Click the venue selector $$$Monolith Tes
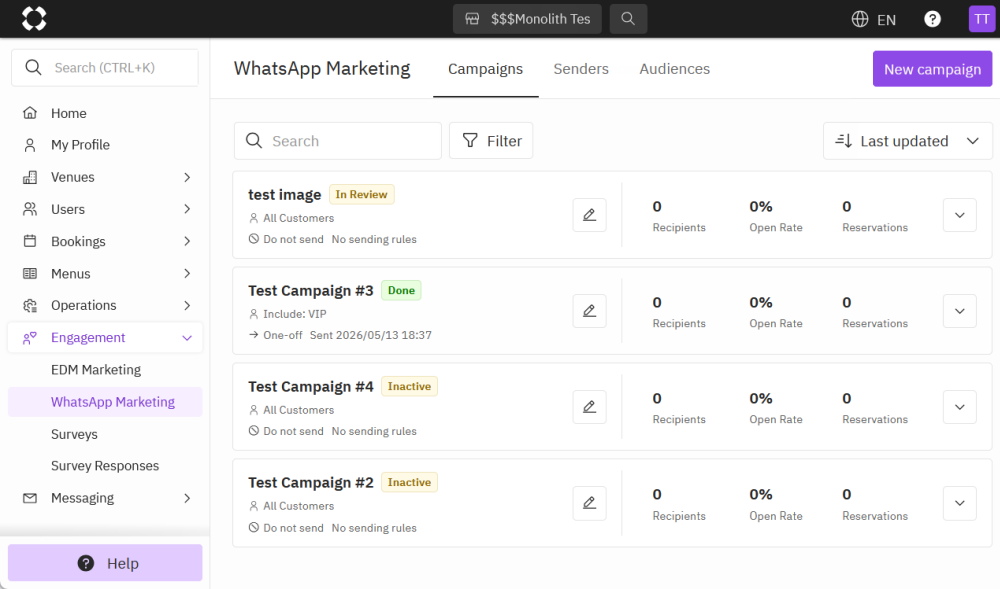 tap(527, 18)
